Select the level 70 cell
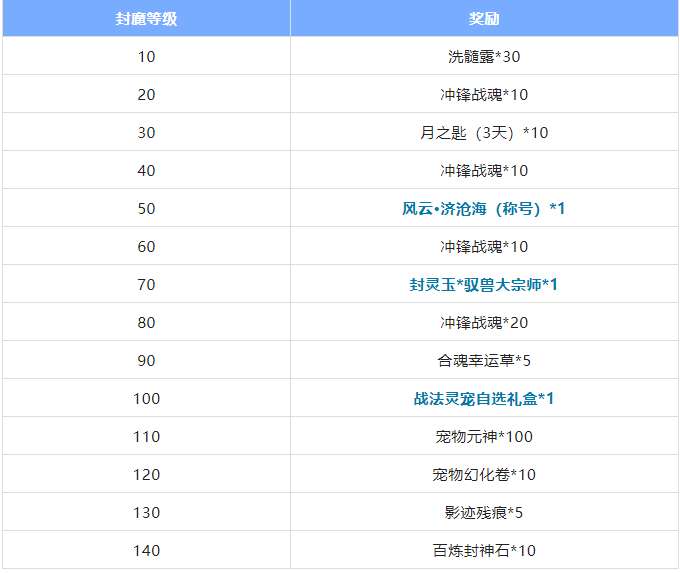 146,285
